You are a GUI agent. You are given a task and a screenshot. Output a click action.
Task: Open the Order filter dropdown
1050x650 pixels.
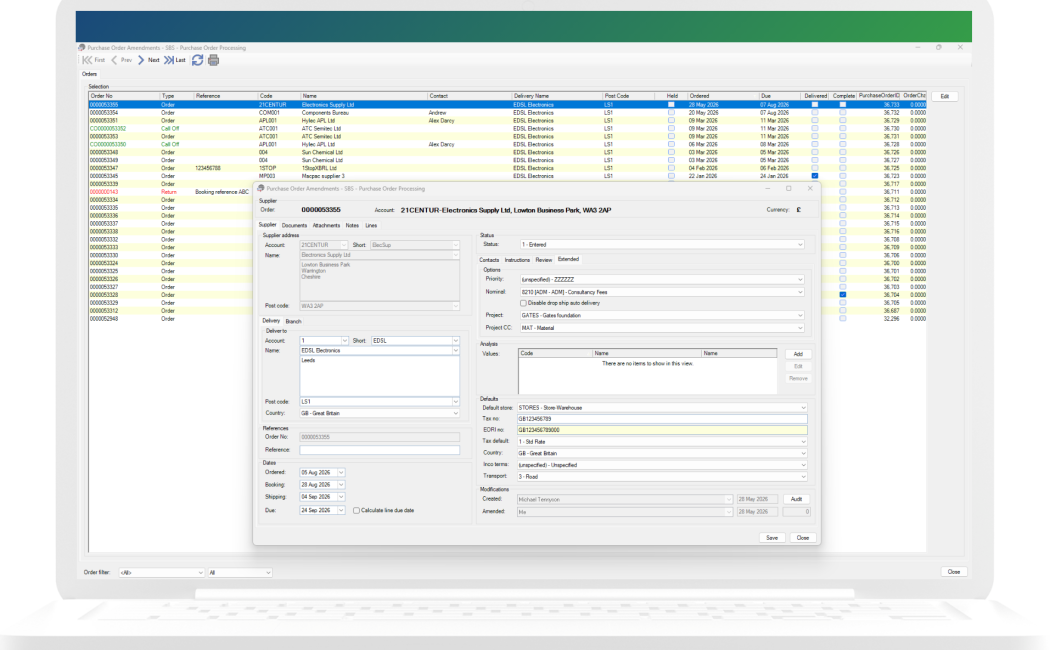point(161,573)
